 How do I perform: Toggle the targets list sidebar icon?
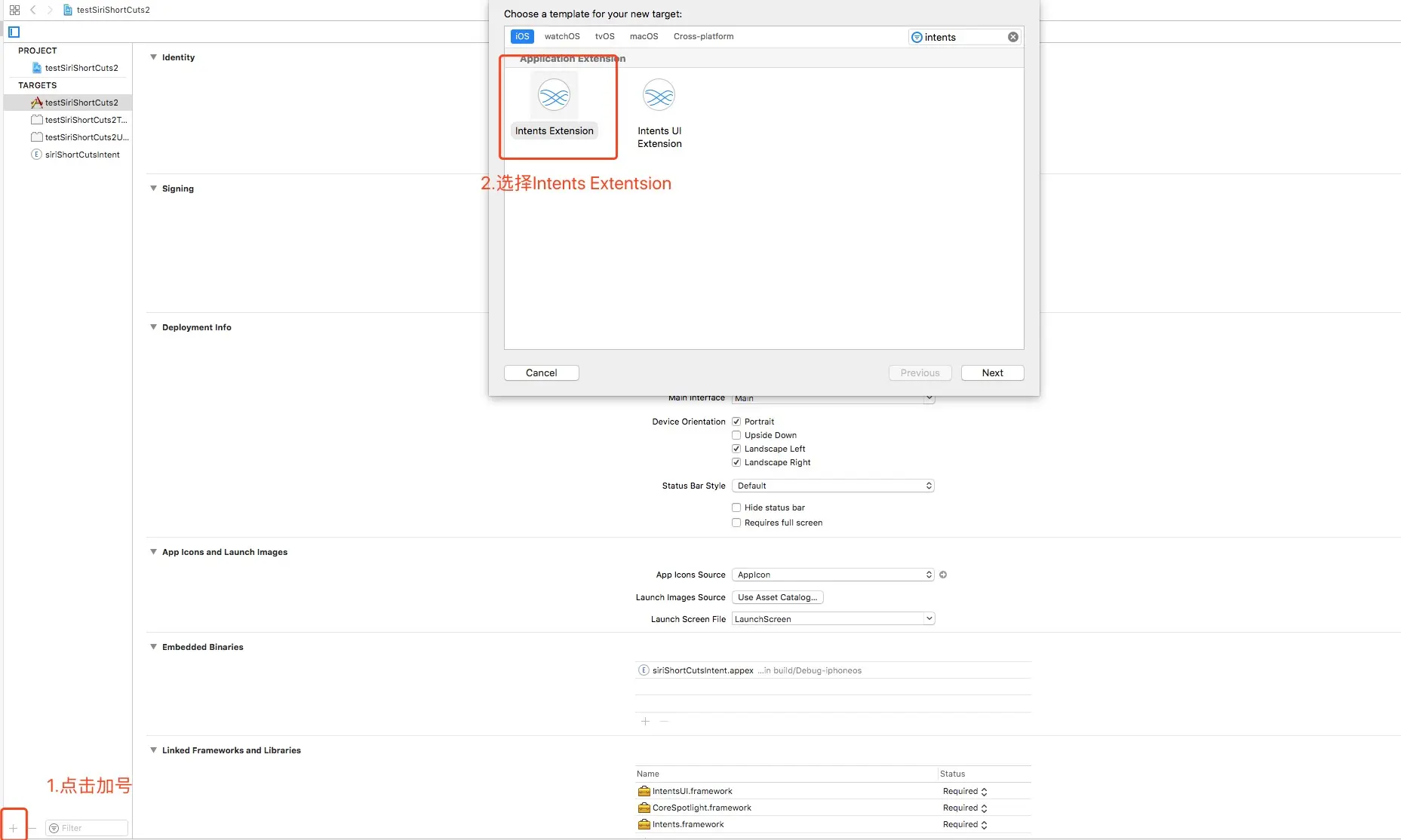[14, 32]
